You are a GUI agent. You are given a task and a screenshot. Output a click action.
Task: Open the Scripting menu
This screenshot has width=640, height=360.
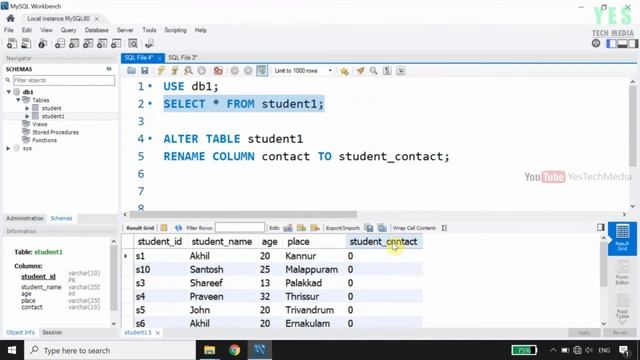point(175,30)
